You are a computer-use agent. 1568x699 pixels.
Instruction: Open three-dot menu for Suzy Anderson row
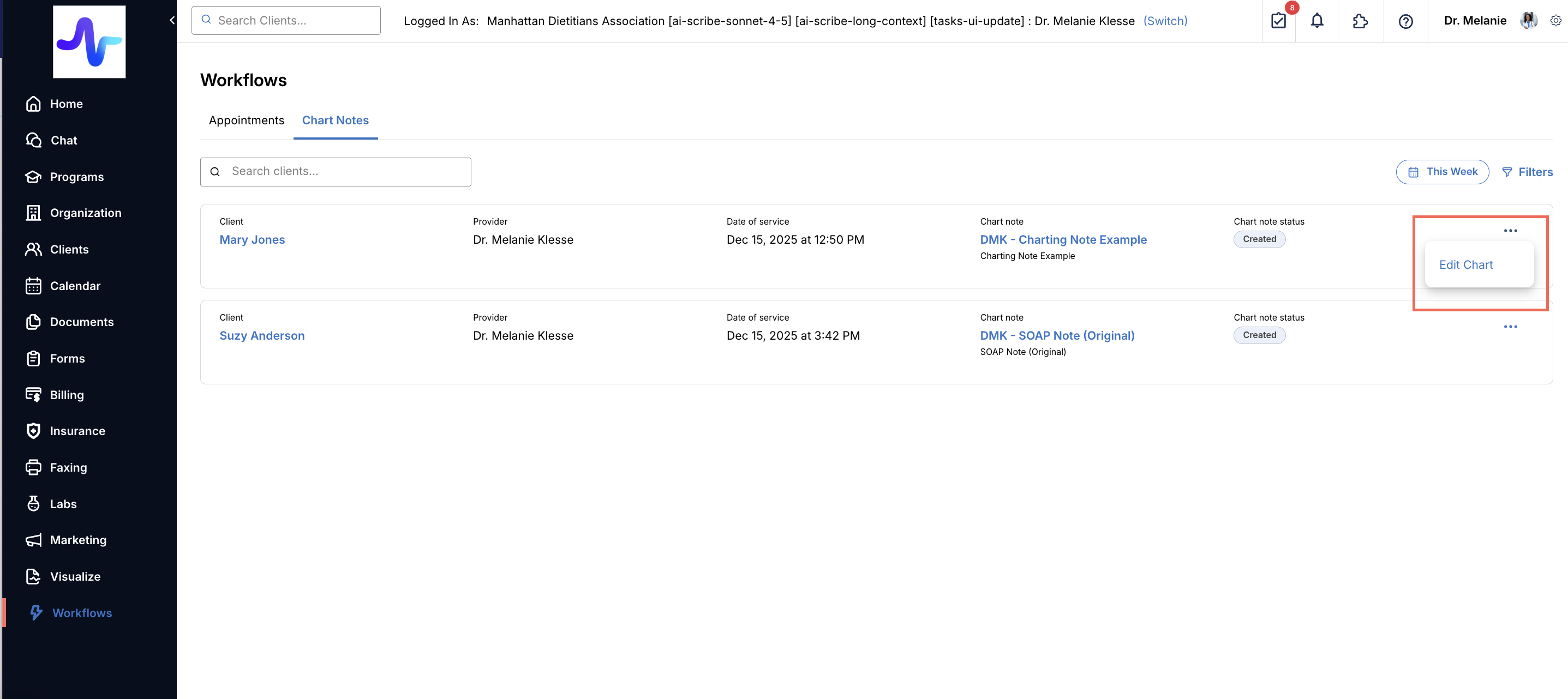click(x=1510, y=327)
